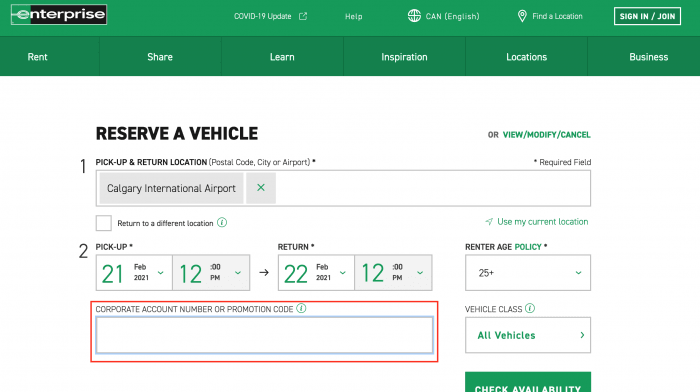Open the renter age POLICY link

[x=528, y=247]
